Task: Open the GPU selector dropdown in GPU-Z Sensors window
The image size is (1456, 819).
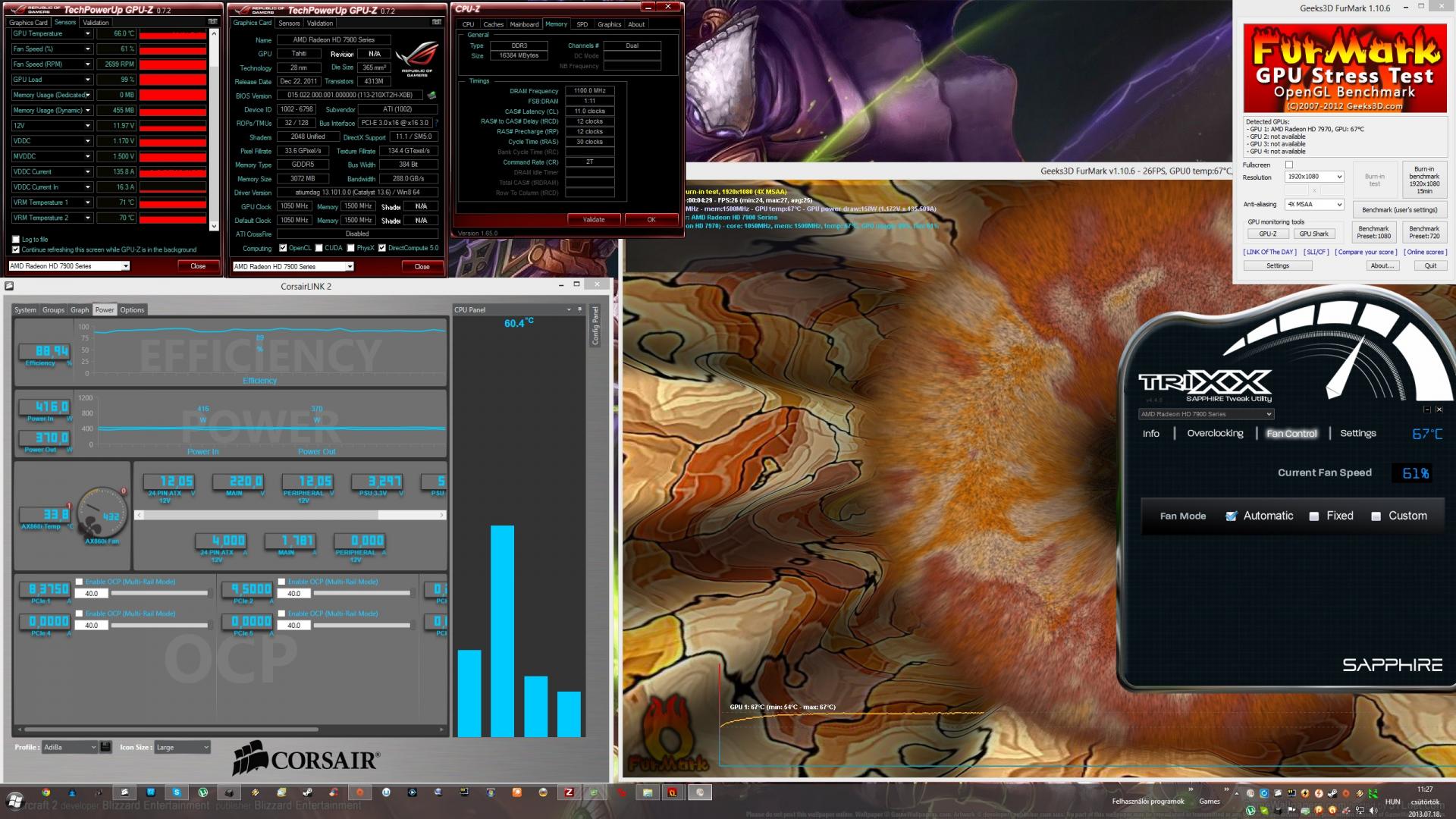Action: (126, 266)
